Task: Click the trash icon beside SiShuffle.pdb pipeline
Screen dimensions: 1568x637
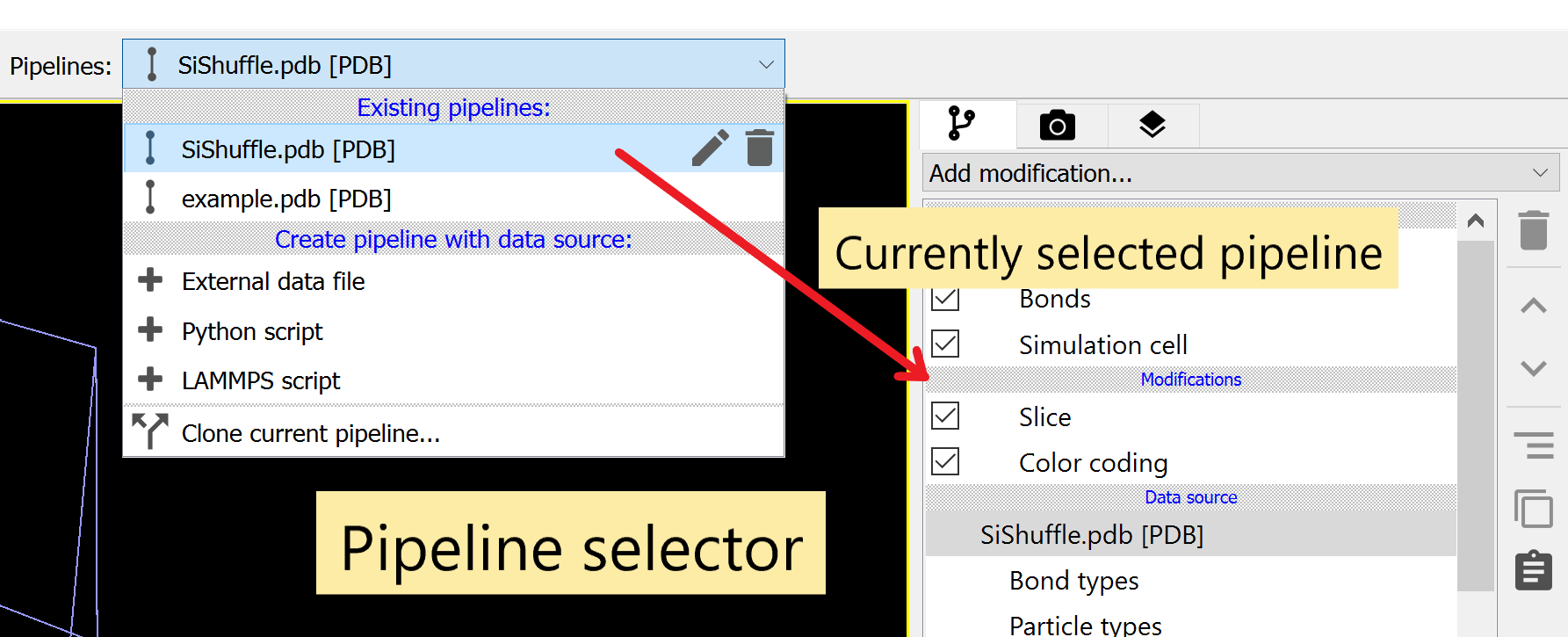Action: (x=759, y=148)
